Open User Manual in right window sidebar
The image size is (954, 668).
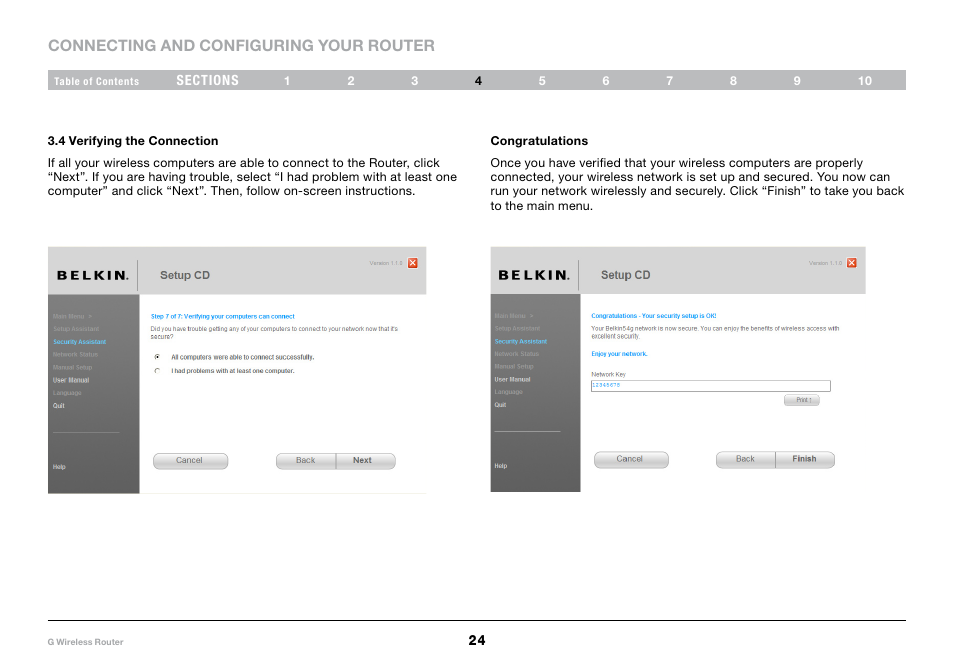click(512, 379)
